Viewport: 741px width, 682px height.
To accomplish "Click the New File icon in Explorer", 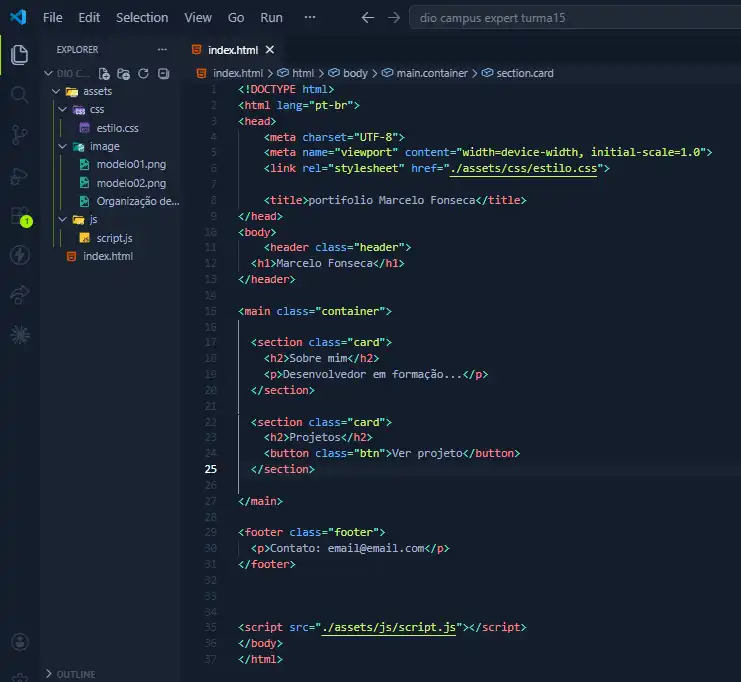I will coord(104,73).
